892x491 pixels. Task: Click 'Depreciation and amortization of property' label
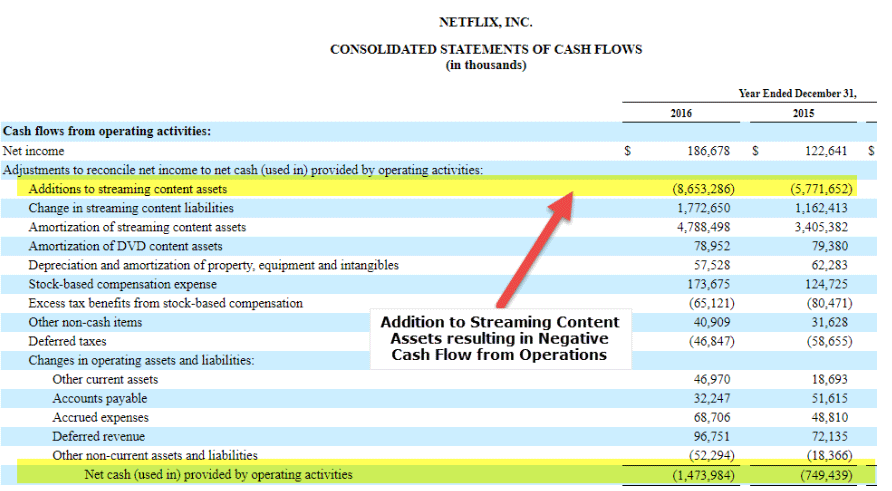(213, 265)
